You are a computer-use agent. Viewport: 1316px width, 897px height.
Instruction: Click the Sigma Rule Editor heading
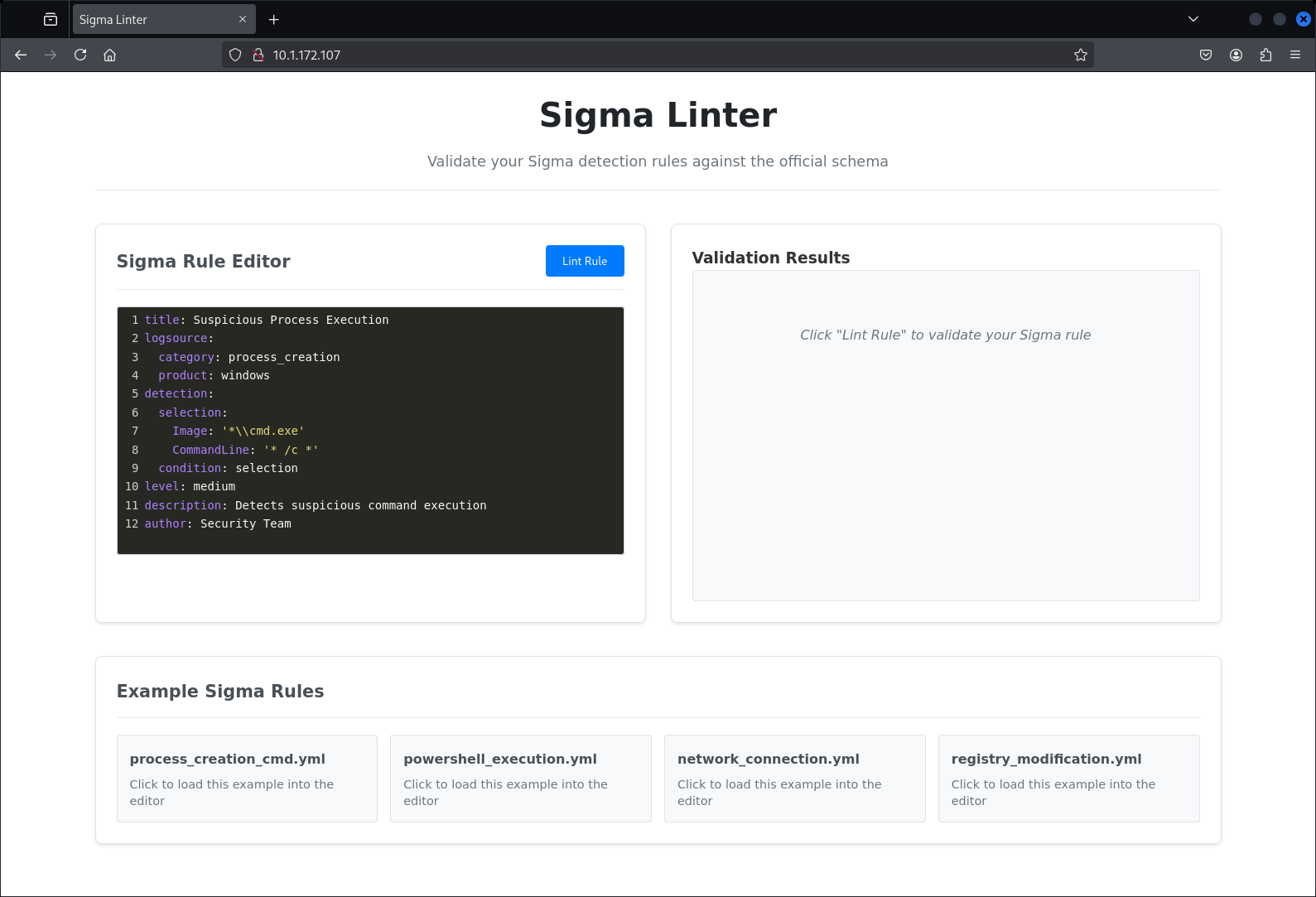point(203,262)
